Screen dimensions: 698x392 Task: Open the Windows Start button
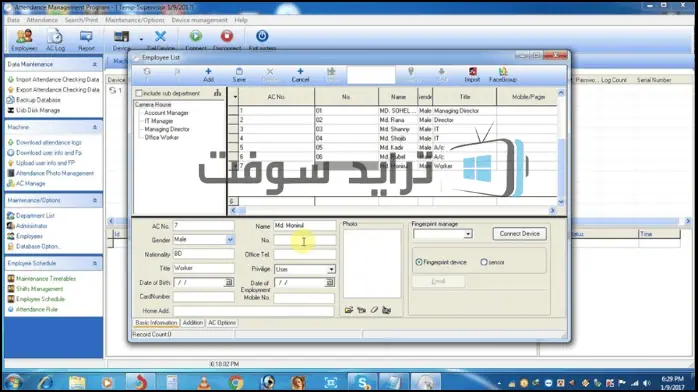pos(12,382)
